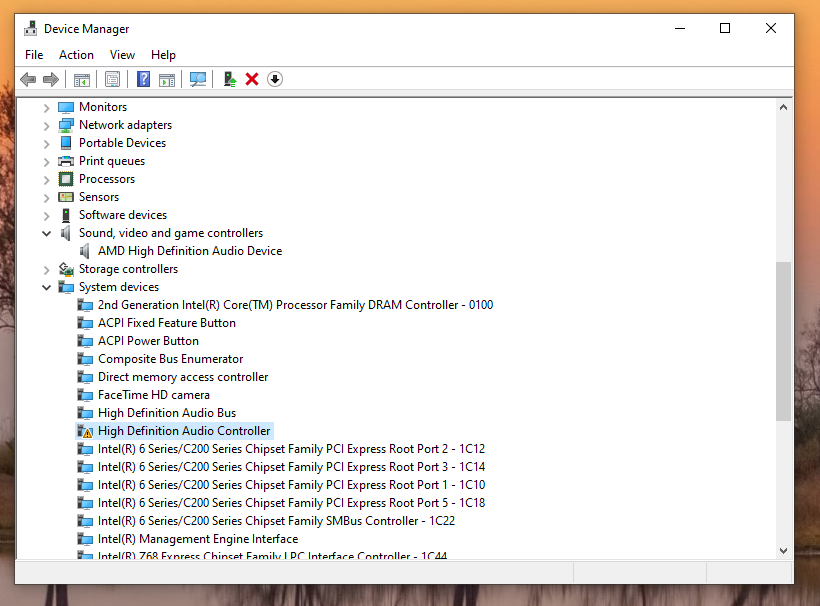This screenshot has height=606, width=820.
Task: Select ACPI Fixed Feature Button
Action: [167, 323]
